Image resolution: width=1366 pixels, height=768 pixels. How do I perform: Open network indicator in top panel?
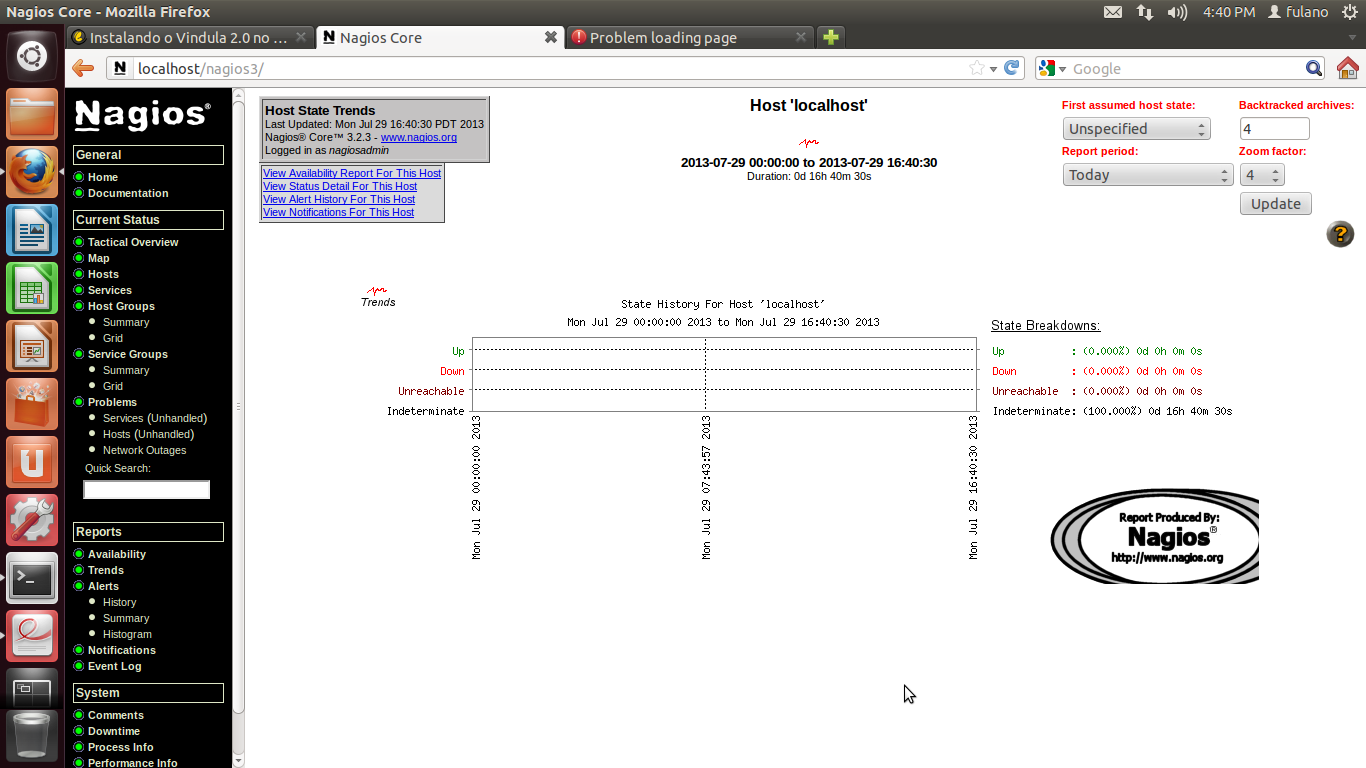1145,12
